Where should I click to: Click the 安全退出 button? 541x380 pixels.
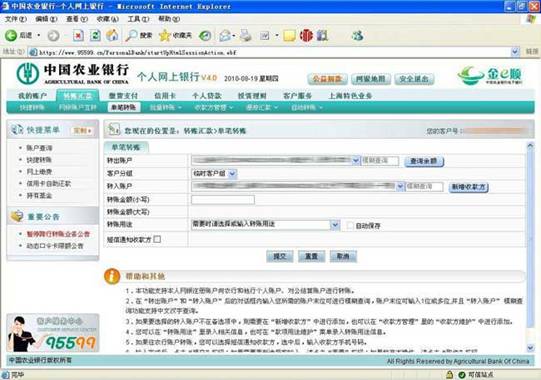(x=414, y=79)
